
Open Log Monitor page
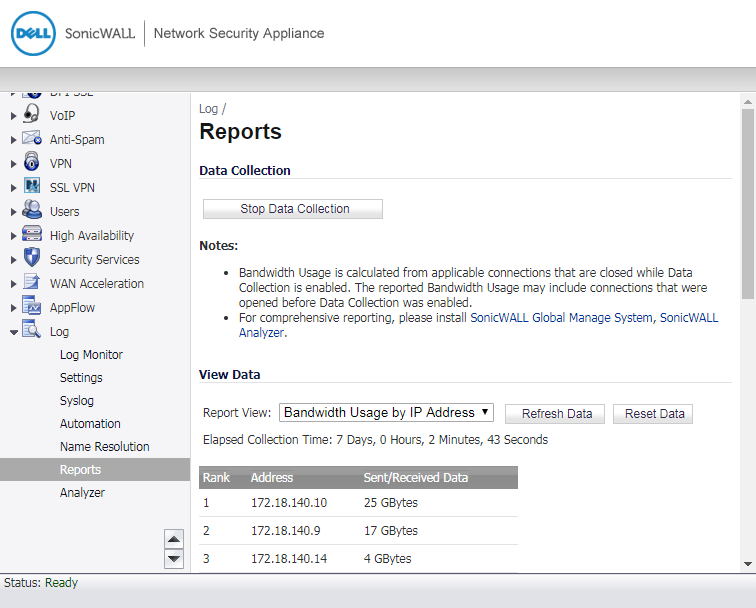click(91, 355)
